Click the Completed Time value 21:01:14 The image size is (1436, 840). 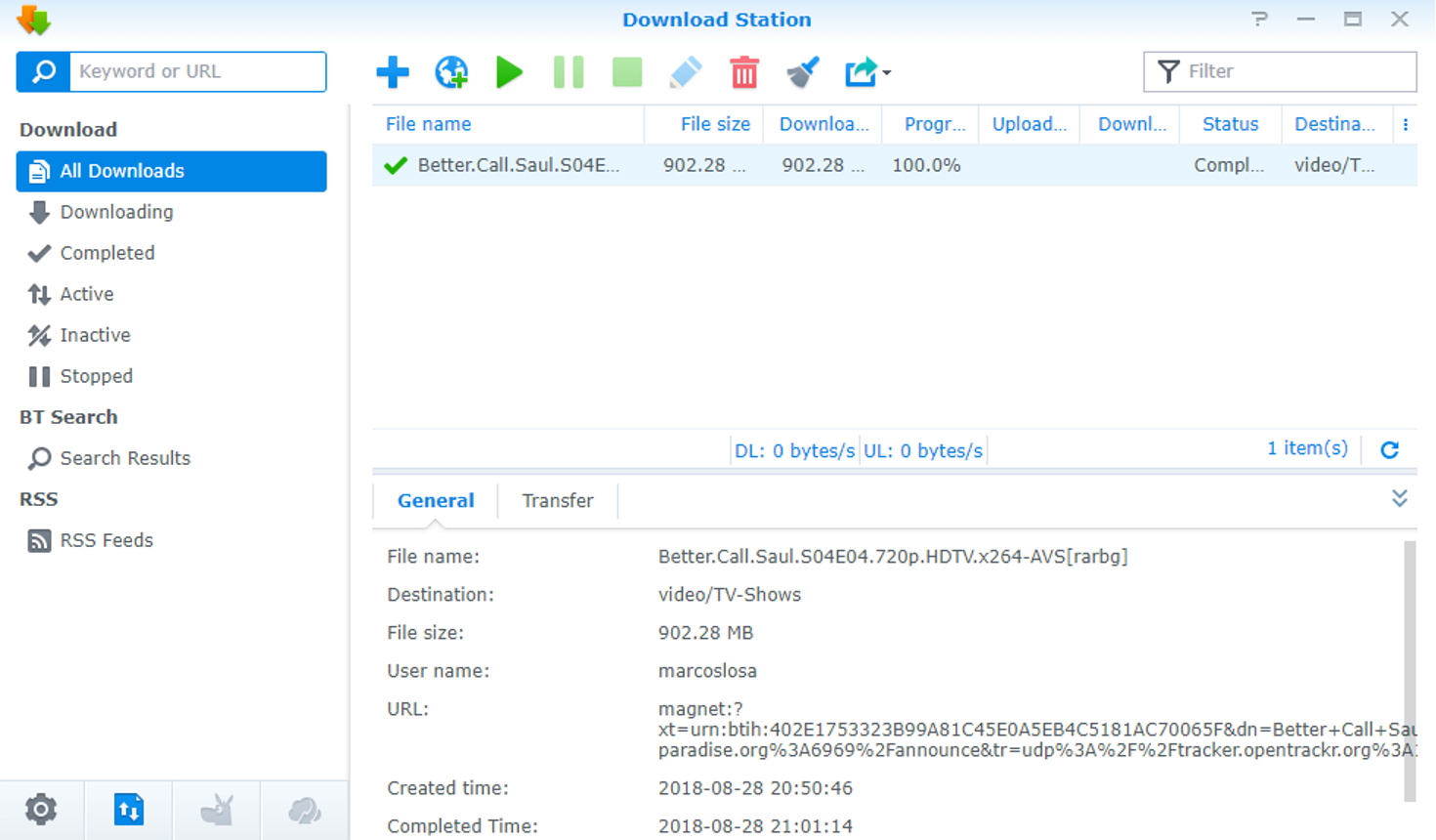click(755, 826)
